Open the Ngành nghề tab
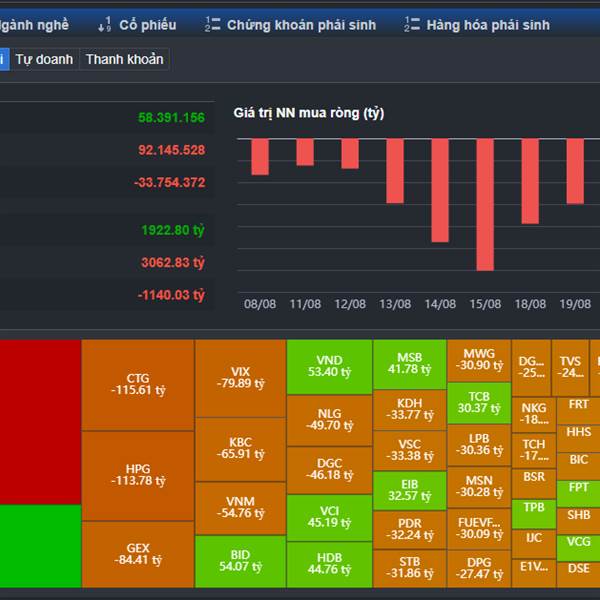600x600 pixels. (x=34, y=25)
